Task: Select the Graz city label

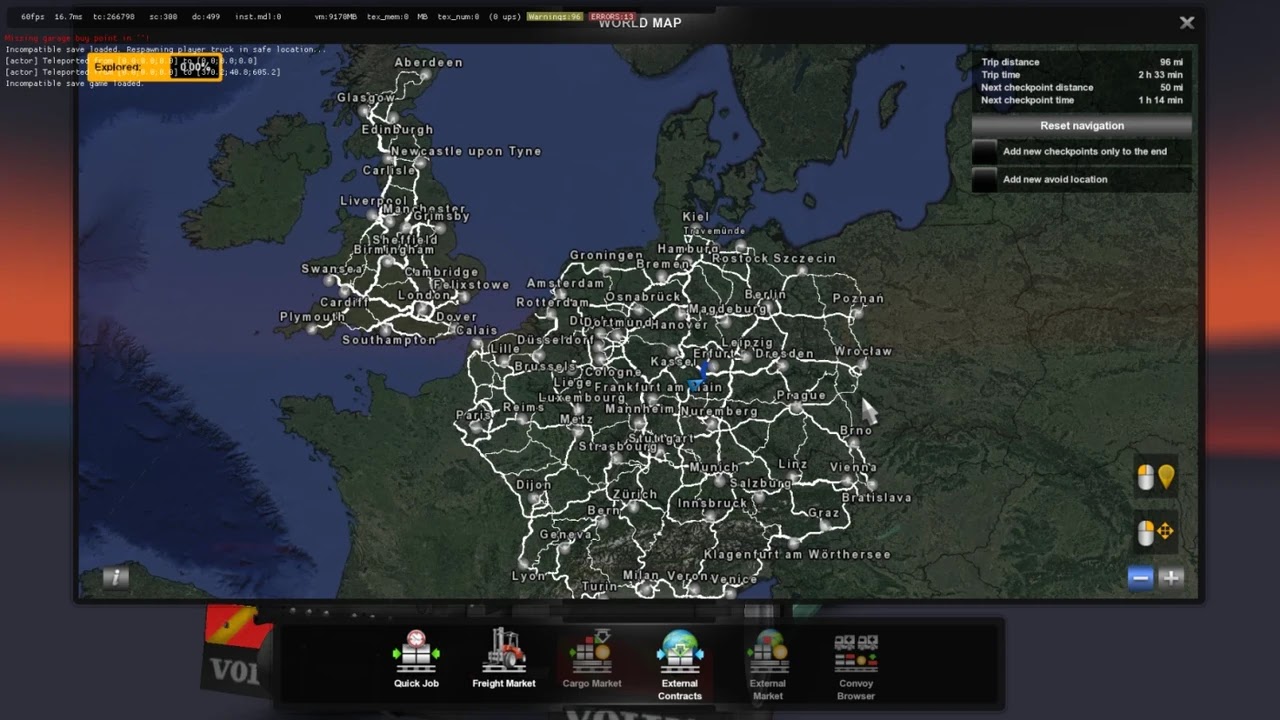Action: (x=824, y=513)
